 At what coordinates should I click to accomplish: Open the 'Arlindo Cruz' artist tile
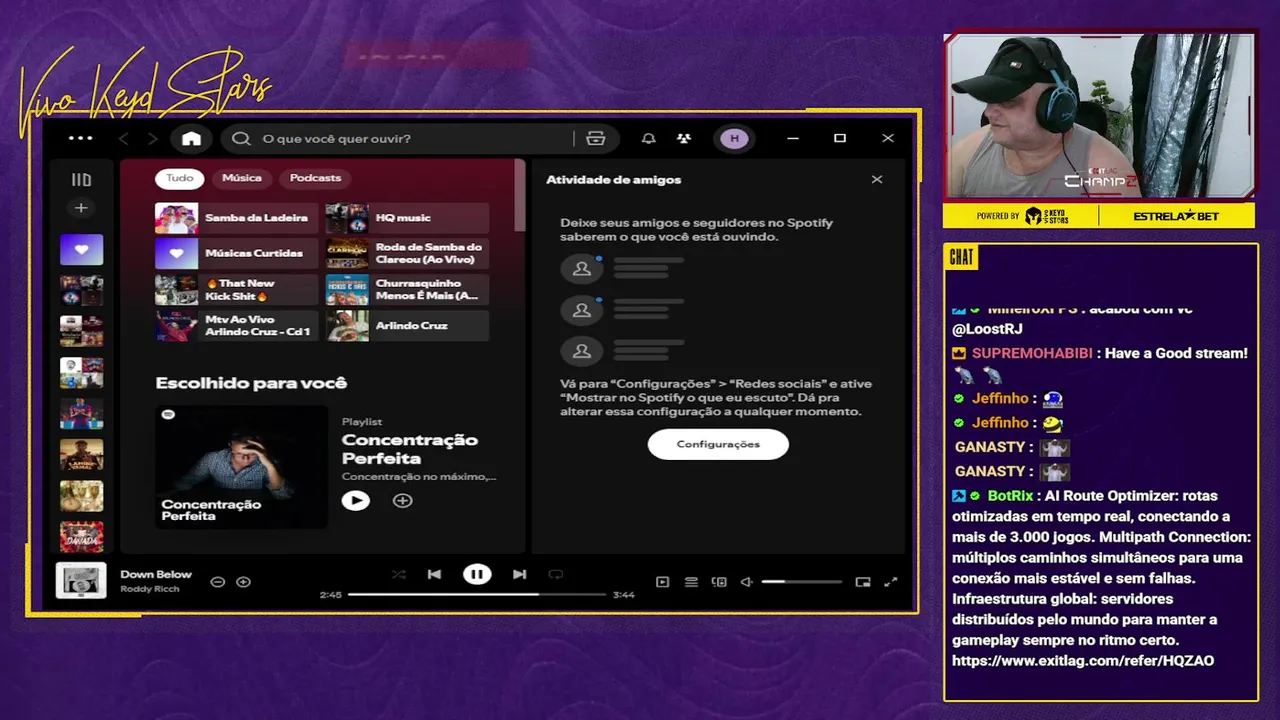[x=407, y=326]
